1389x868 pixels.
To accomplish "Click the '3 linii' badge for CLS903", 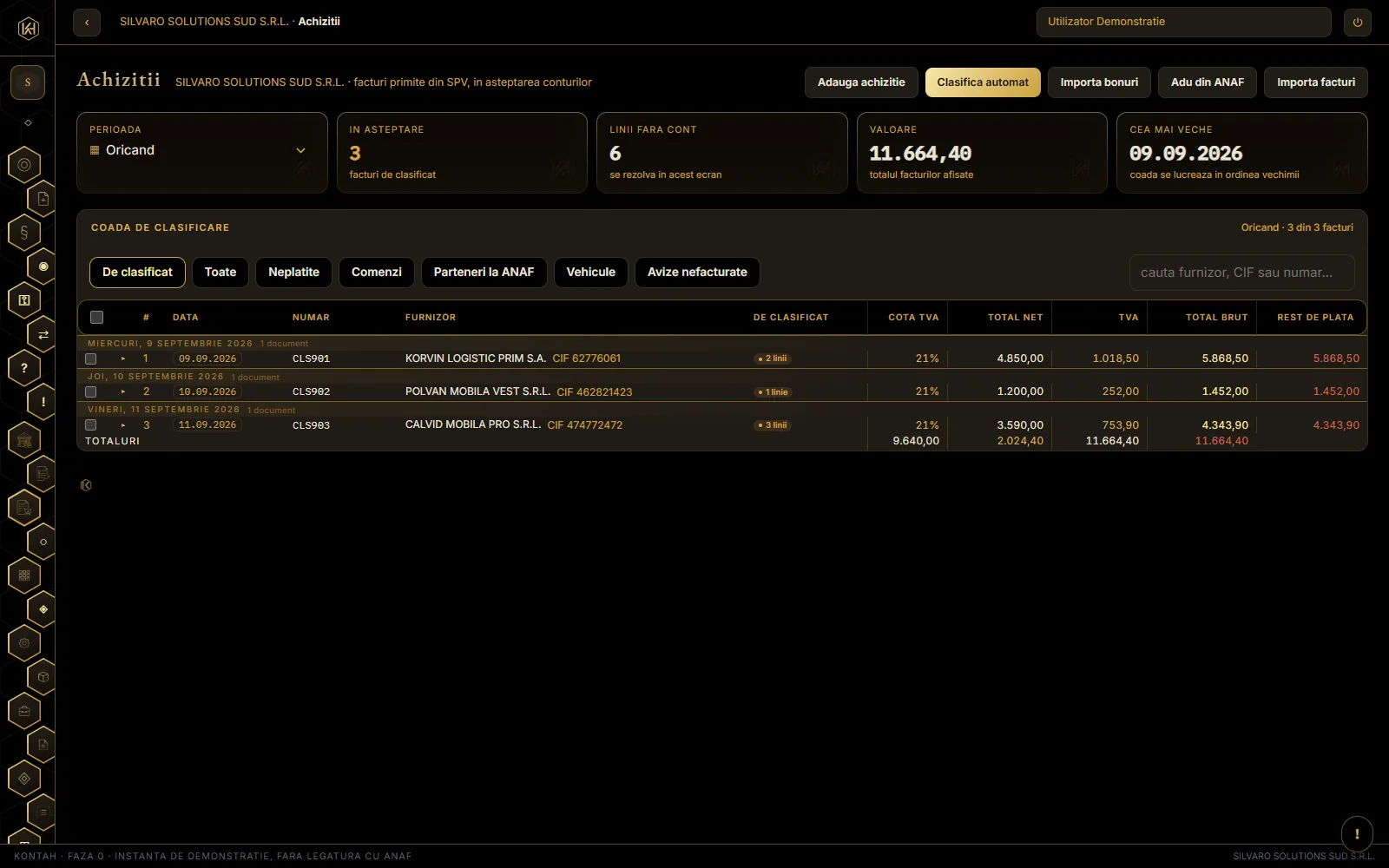I will tap(773, 425).
